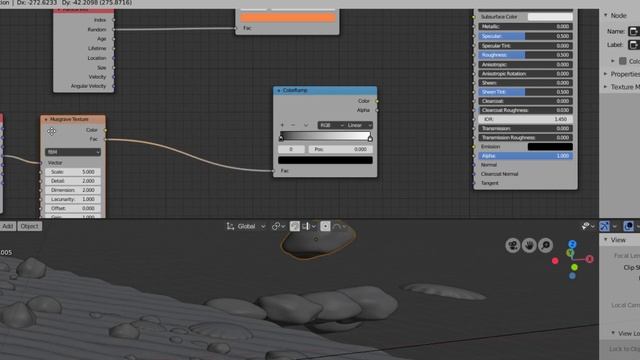Open the Musgrave type fBM dropdown

coord(73,152)
